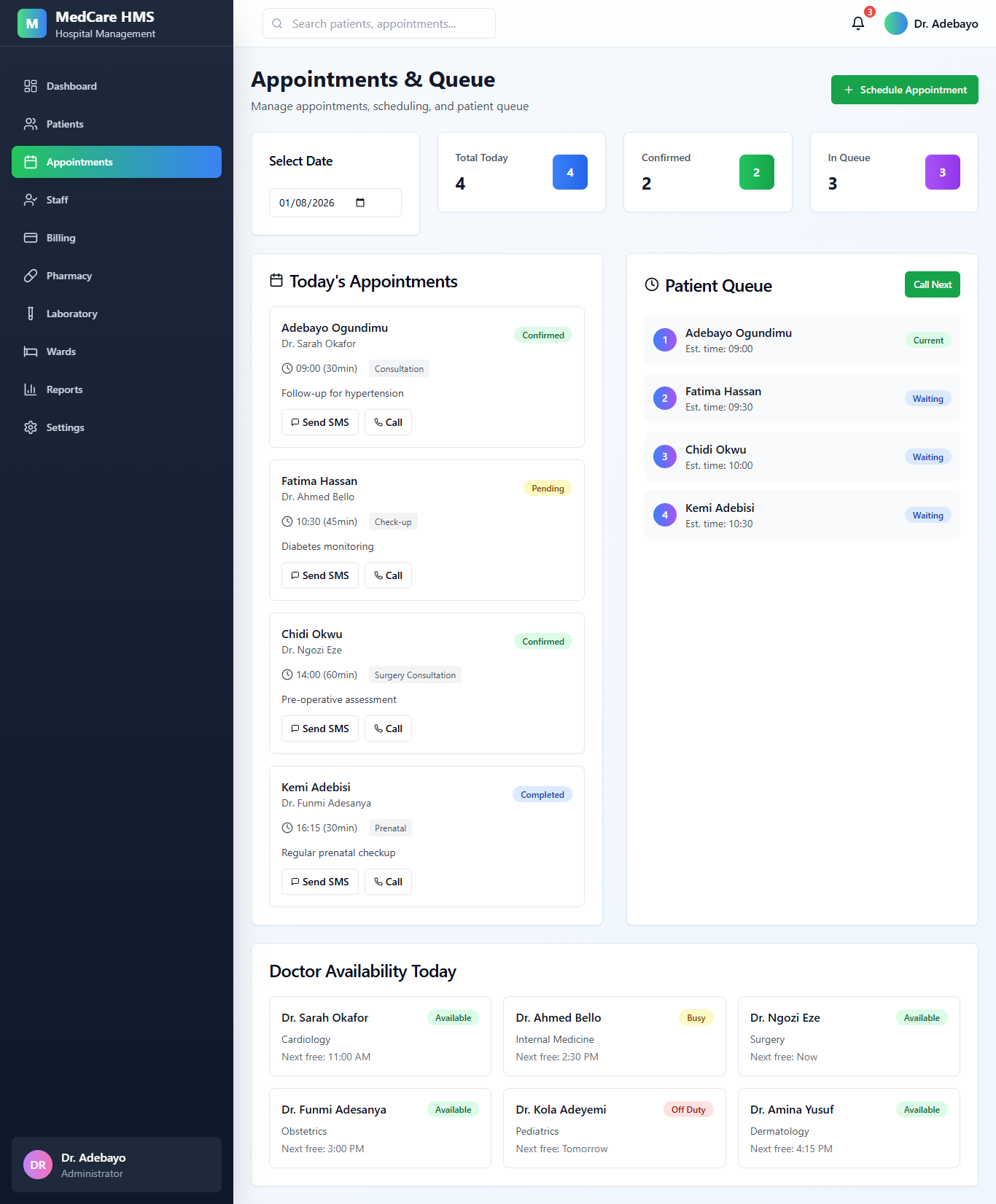Send SMS to Adebayo Ogundimu
996x1204 pixels.
pyautogui.click(x=319, y=422)
